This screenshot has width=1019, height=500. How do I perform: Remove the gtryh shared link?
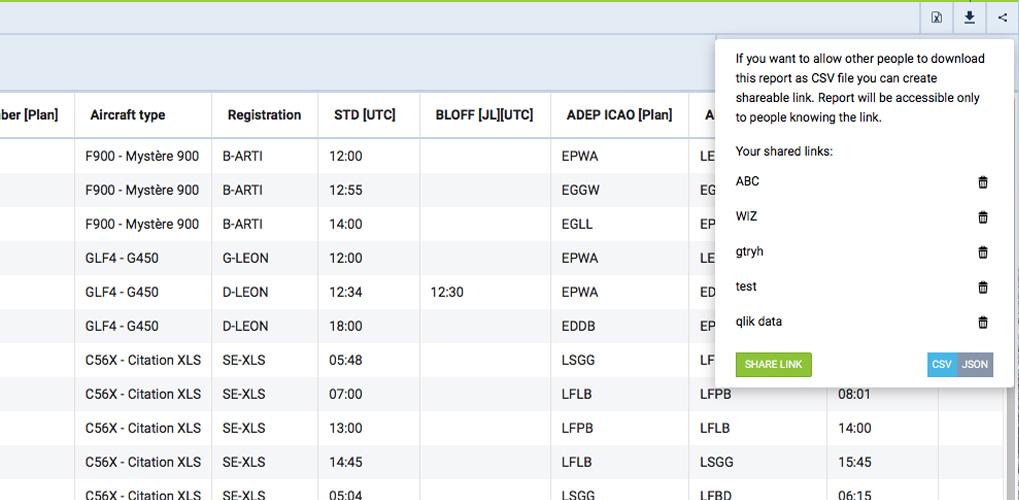pyautogui.click(x=983, y=252)
